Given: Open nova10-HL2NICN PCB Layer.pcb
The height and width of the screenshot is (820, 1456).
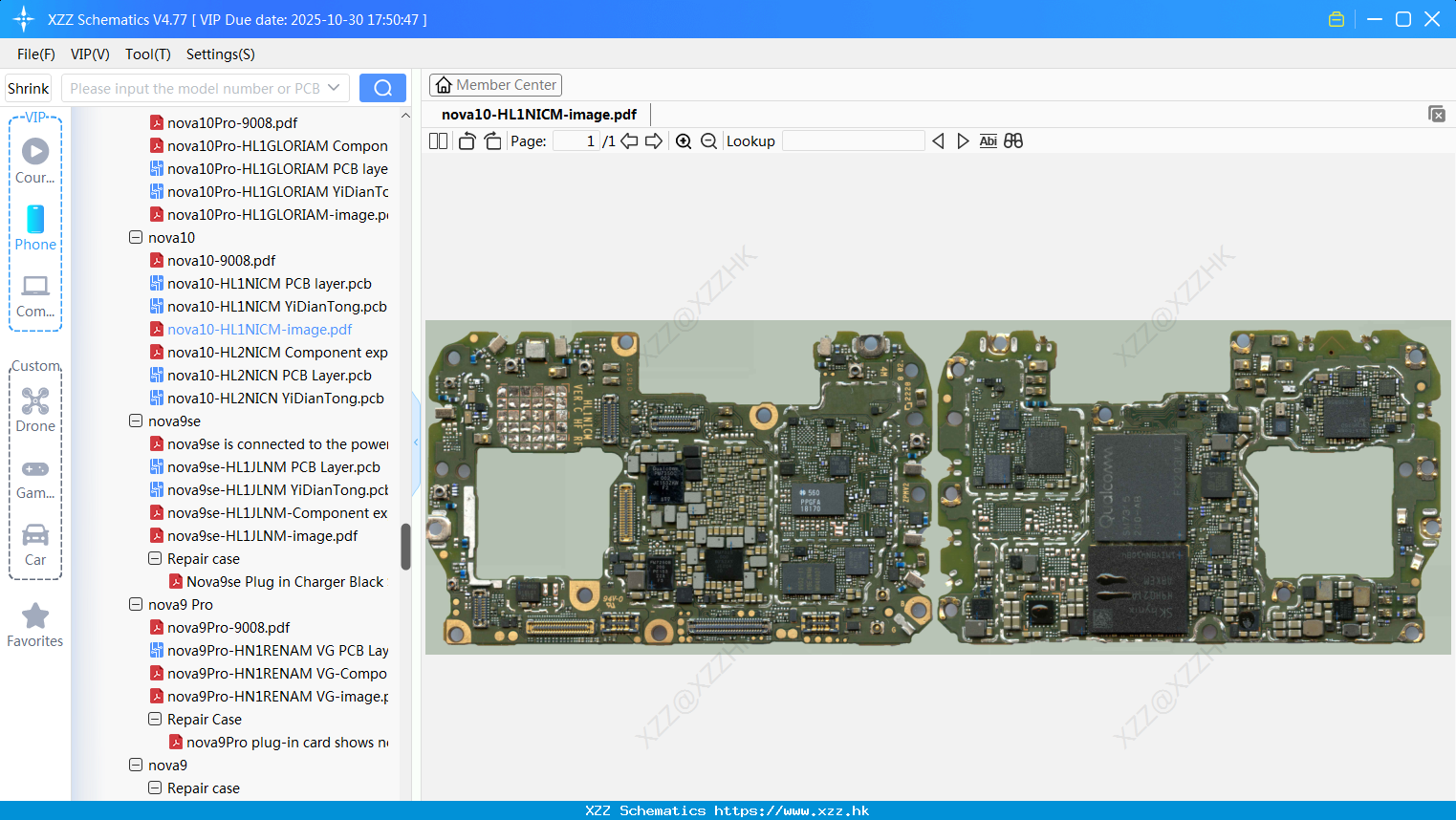Looking at the screenshot, I should [x=269, y=375].
